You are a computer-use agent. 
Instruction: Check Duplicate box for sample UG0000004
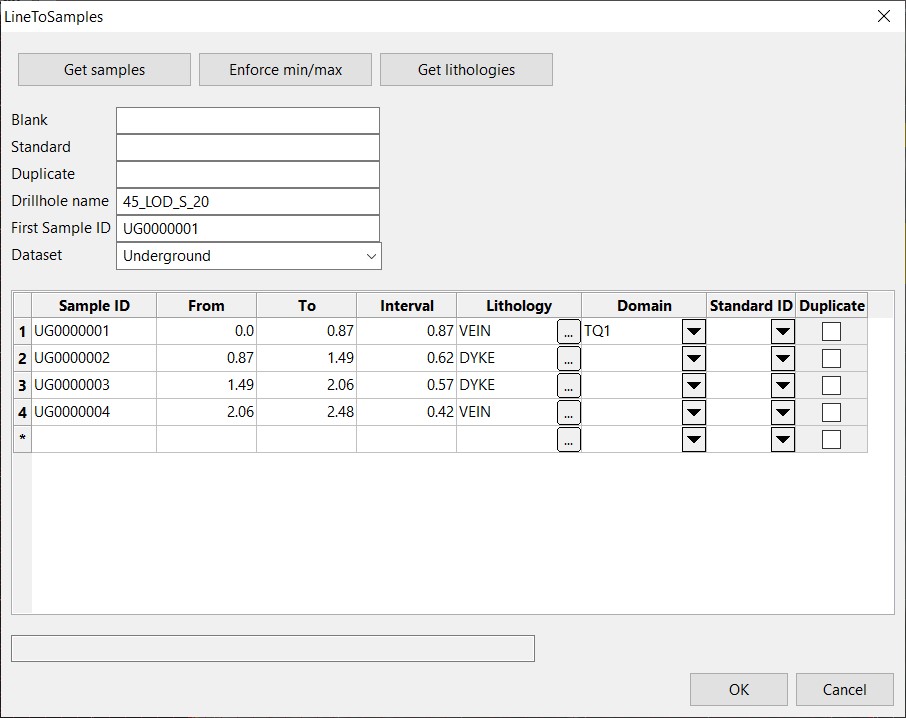tap(831, 413)
